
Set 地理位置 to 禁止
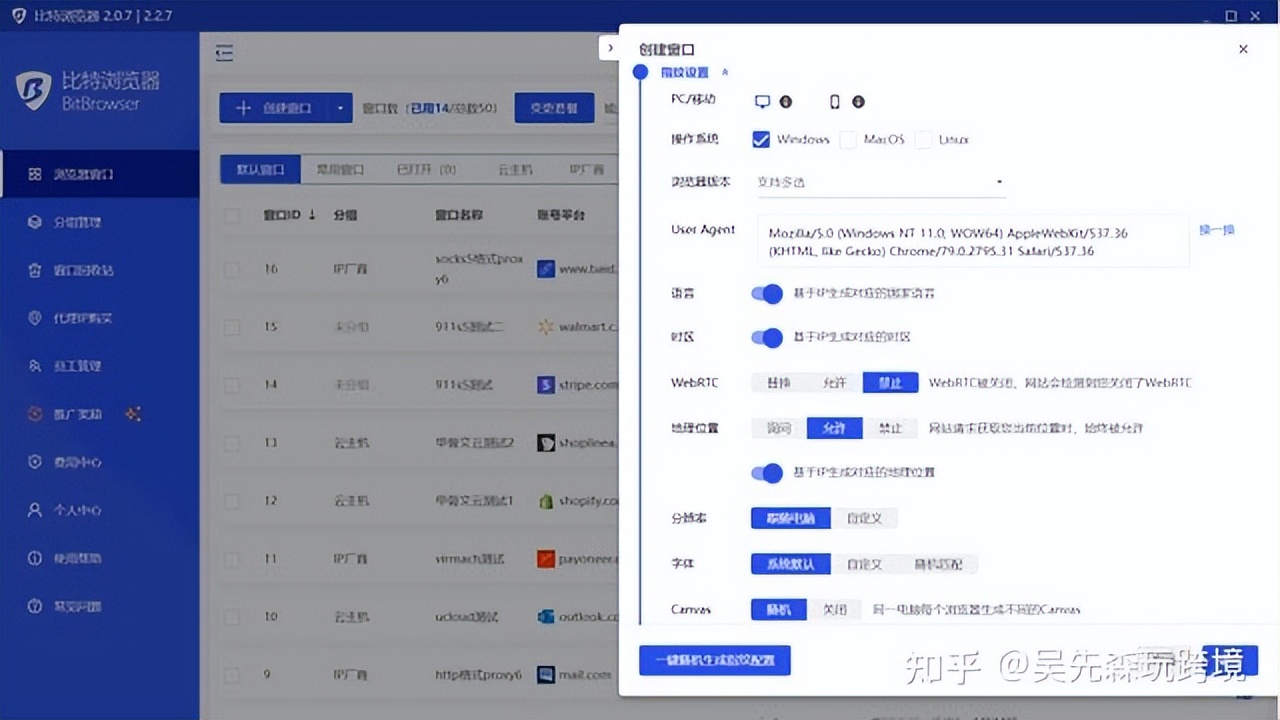coord(890,428)
